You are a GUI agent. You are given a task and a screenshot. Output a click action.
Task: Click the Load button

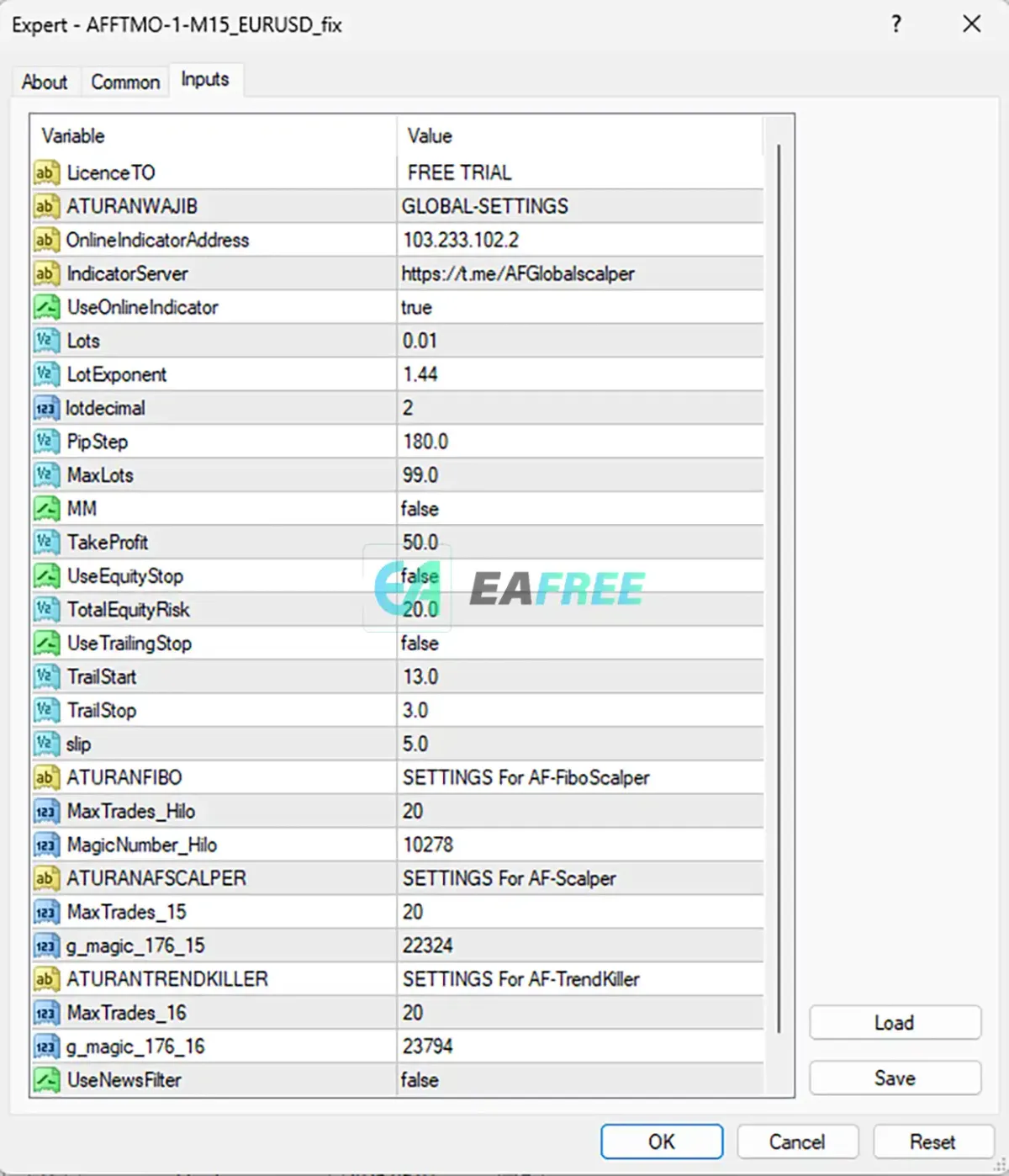(895, 1023)
